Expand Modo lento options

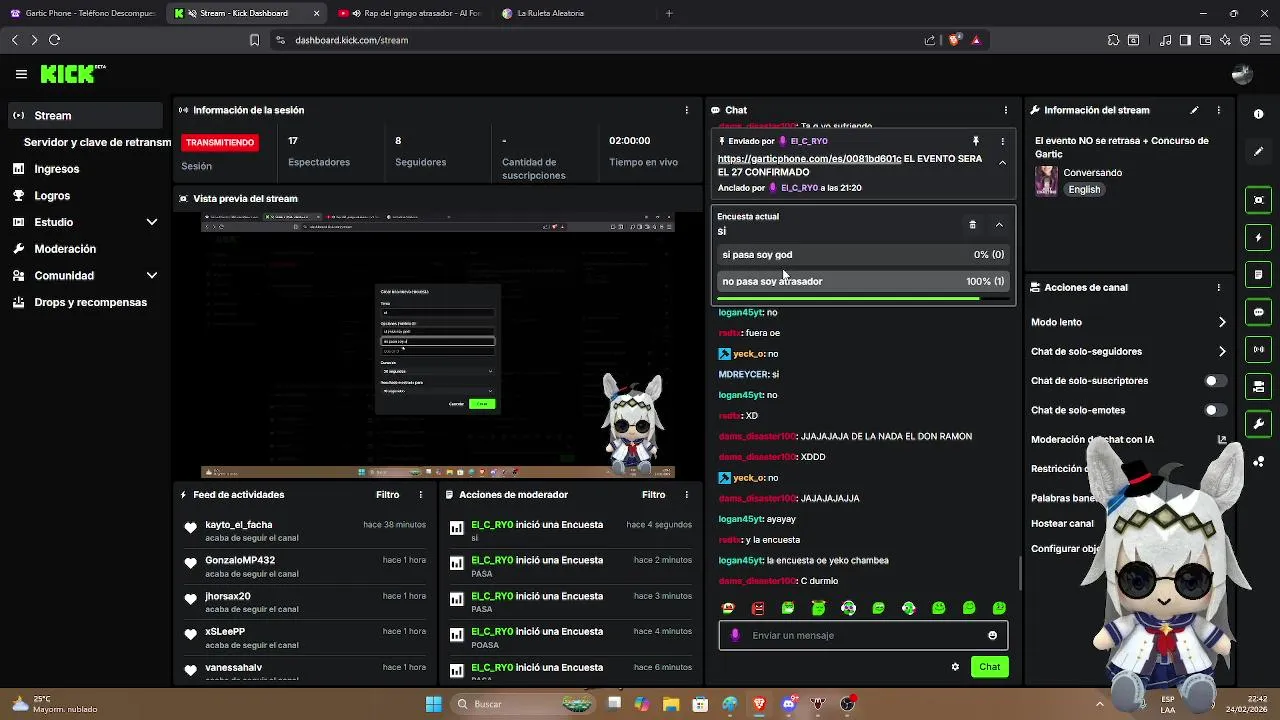click(x=1221, y=322)
